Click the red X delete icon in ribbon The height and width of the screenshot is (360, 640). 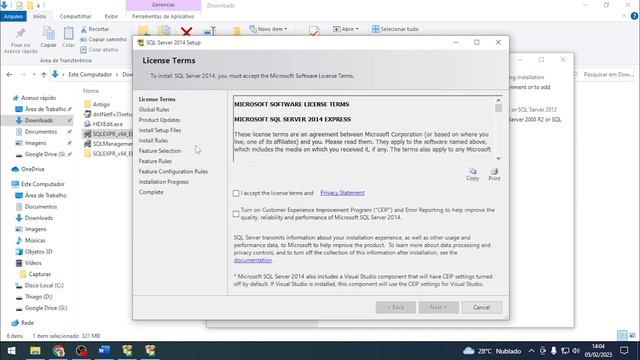(x=187, y=31)
